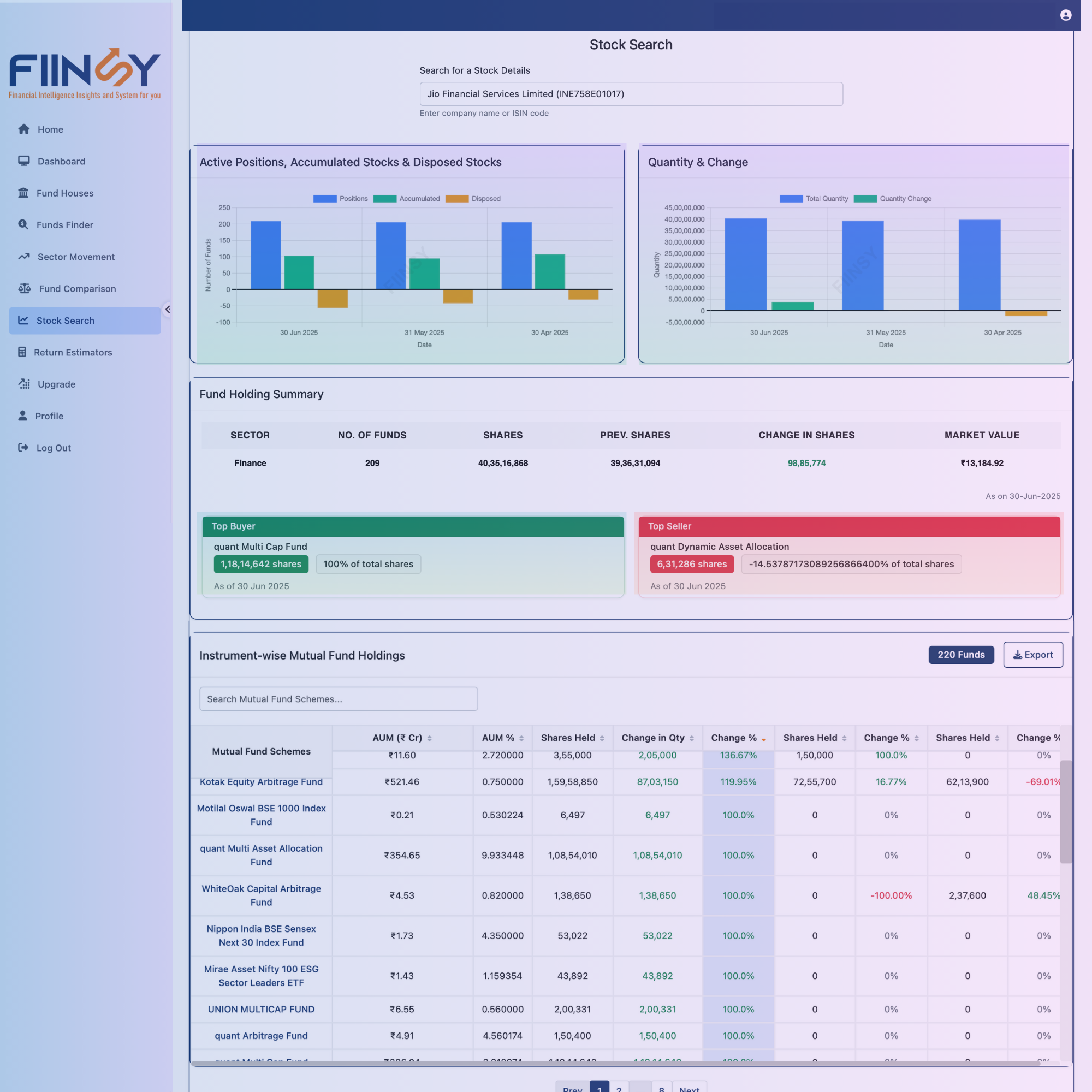The width and height of the screenshot is (1092, 1092).
Task: Open the user account icon
Action: click(x=1065, y=15)
